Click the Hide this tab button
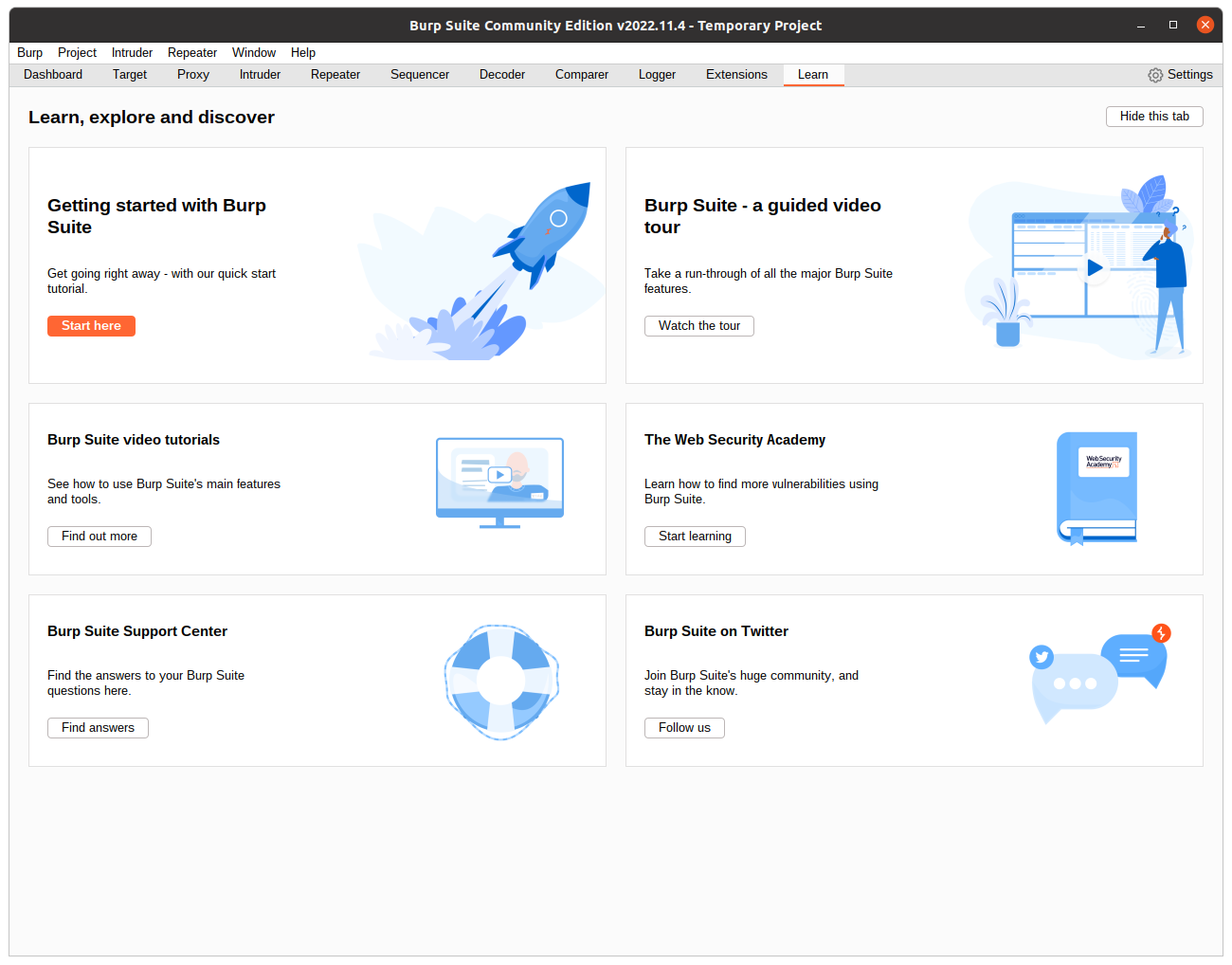 tap(1154, 117)
